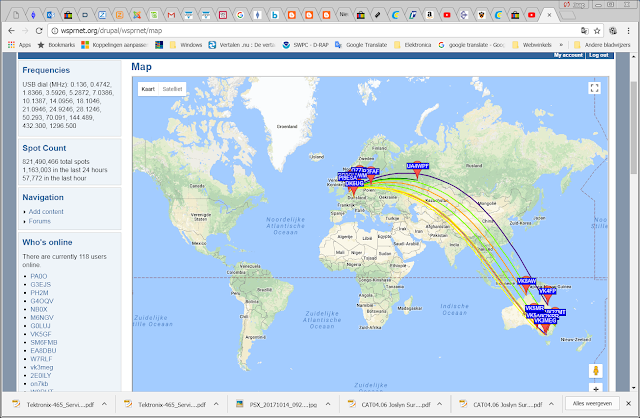Screen dimensions: 640x418
Task: Open My account link
Action: 568,55
